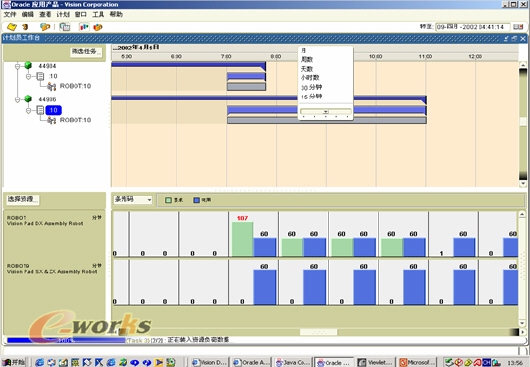
Task: Click the date field showing 2002 04:41:14
Action: [x=472, y=27]
